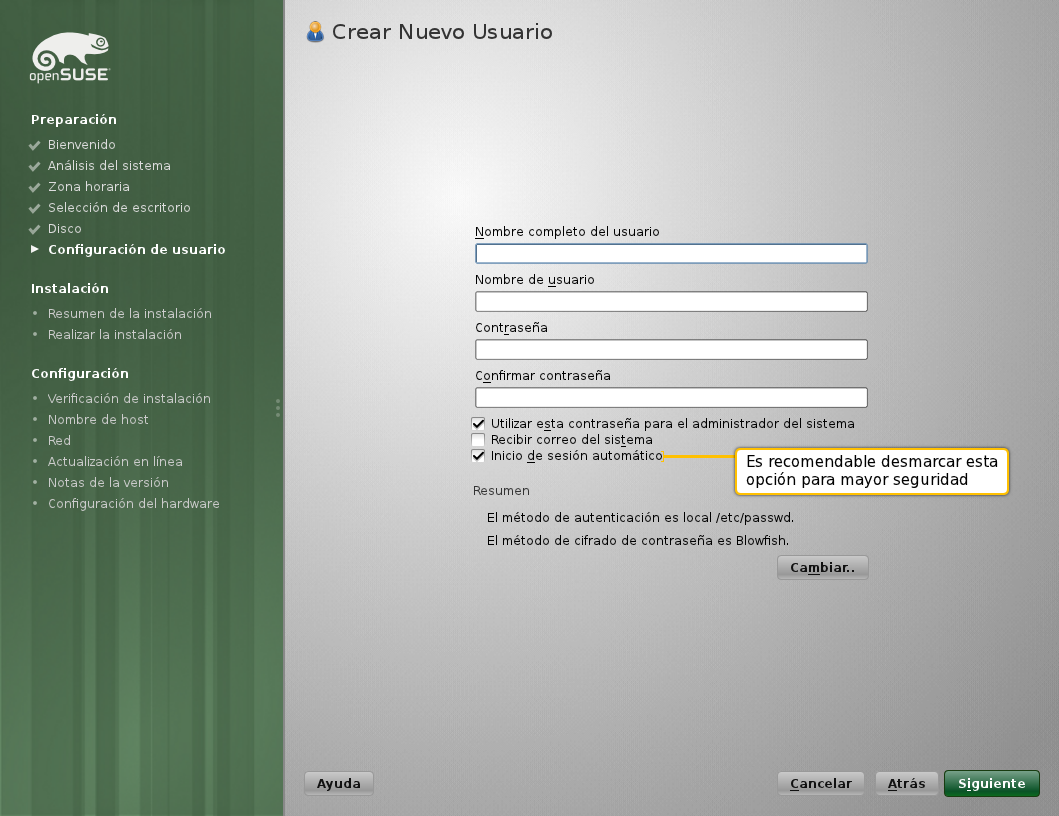Image resolution: width=1059 pixels, height=816 pixels.
Task: Enable Recibir correo del sistema checkbox
Action: pyautogui.click(x=479, y=440)
